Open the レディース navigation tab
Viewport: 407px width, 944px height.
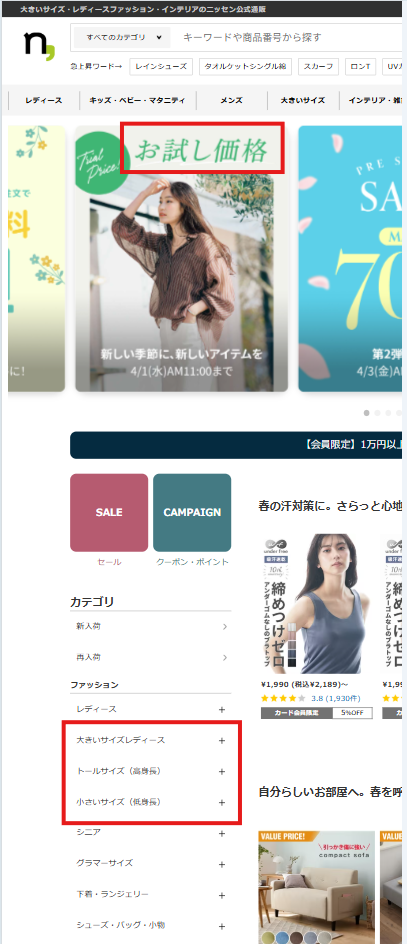43,101
